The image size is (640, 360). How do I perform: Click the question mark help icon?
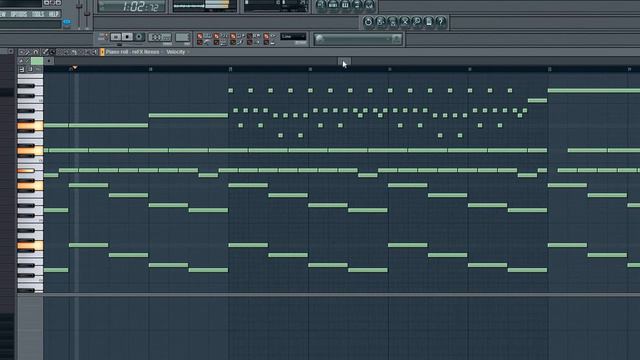[441, 22]
